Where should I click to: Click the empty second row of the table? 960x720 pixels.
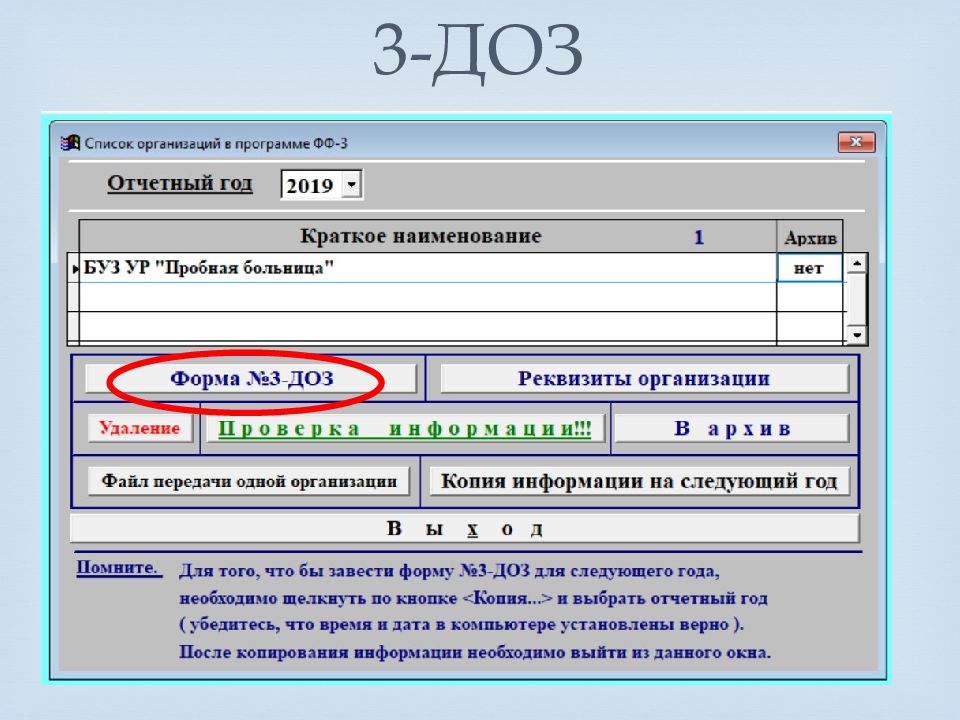420,298
